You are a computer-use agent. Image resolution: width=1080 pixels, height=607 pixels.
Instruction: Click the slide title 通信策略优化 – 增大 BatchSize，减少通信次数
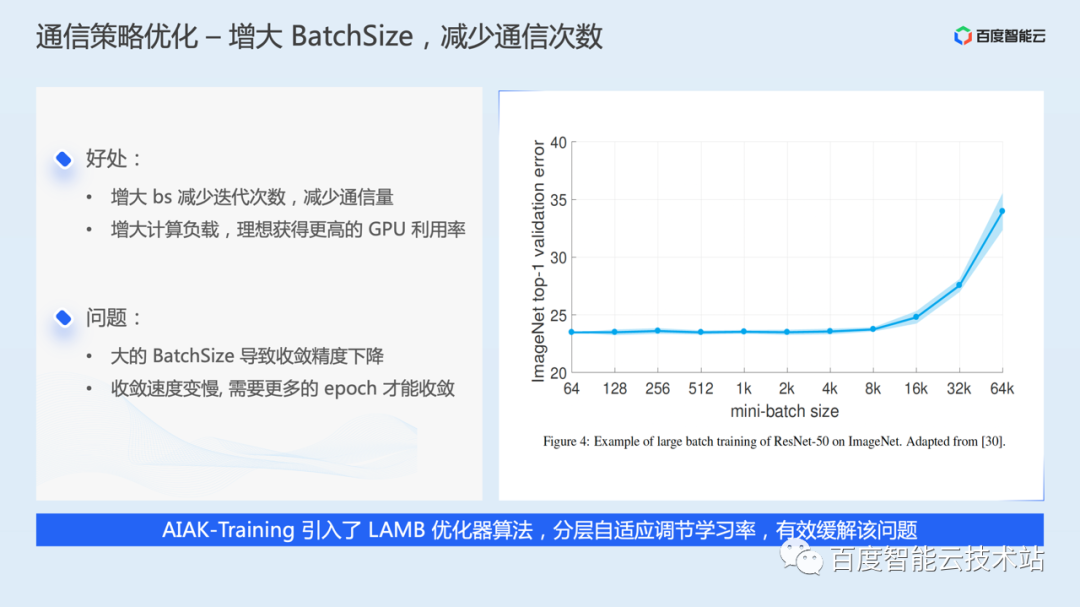(320, 37)
